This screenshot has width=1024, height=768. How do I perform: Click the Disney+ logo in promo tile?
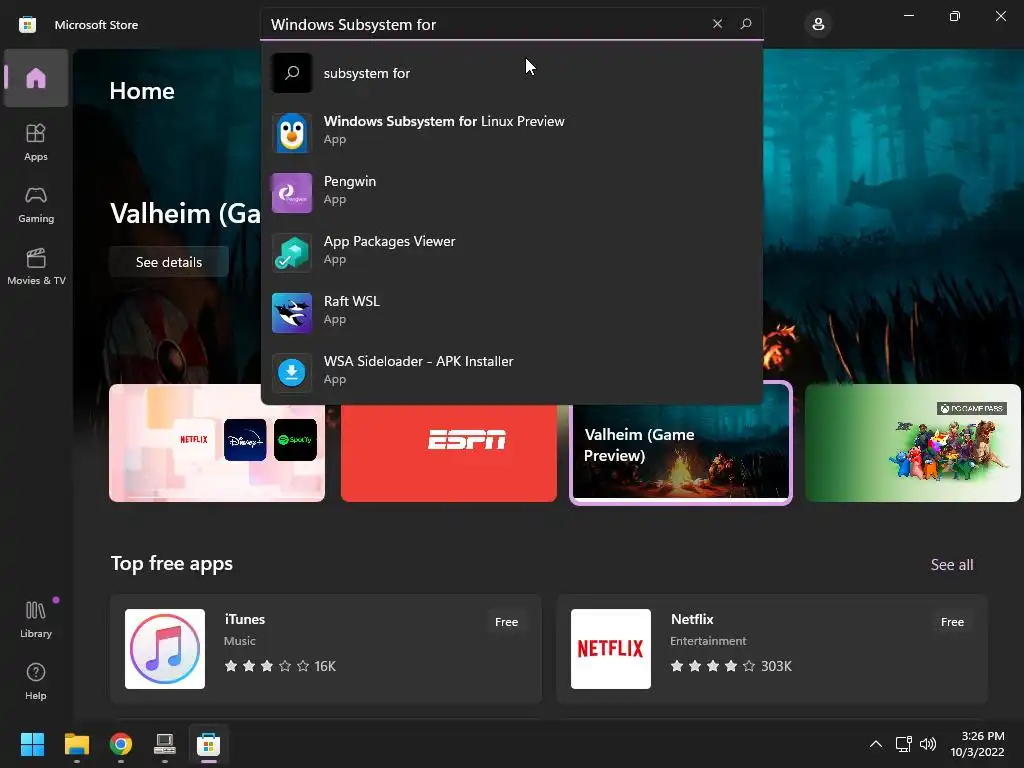pos(245,440)
